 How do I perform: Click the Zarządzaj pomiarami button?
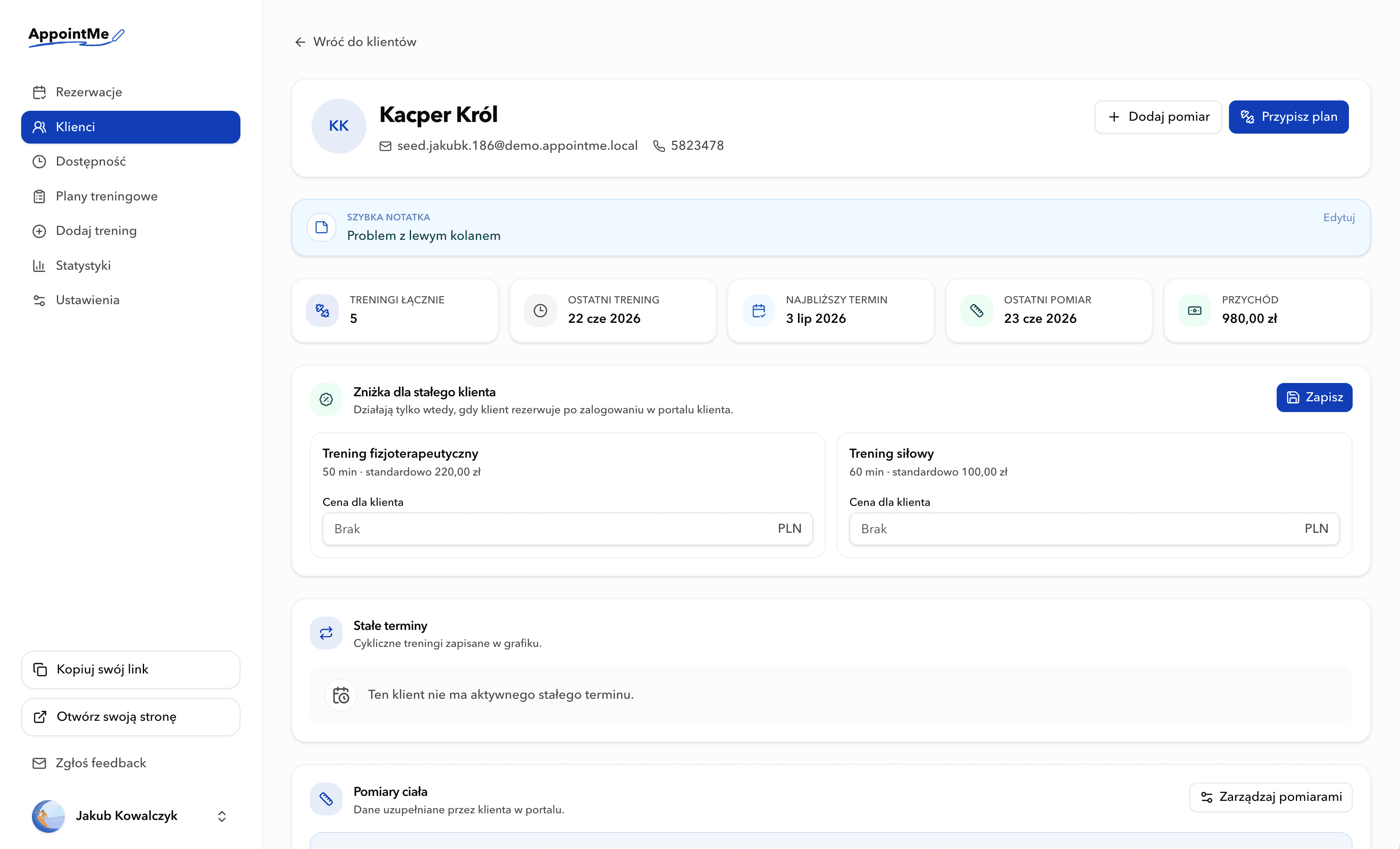1270,797
